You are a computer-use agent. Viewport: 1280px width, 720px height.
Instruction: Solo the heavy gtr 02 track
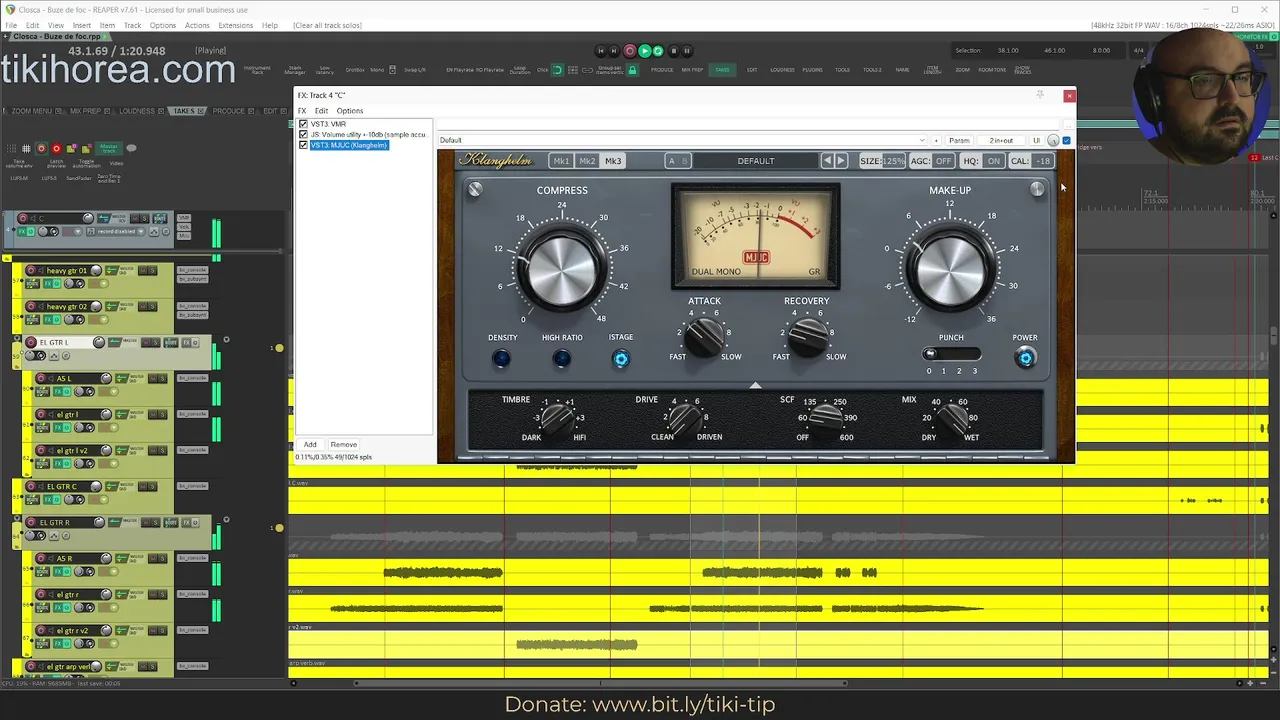153,306
